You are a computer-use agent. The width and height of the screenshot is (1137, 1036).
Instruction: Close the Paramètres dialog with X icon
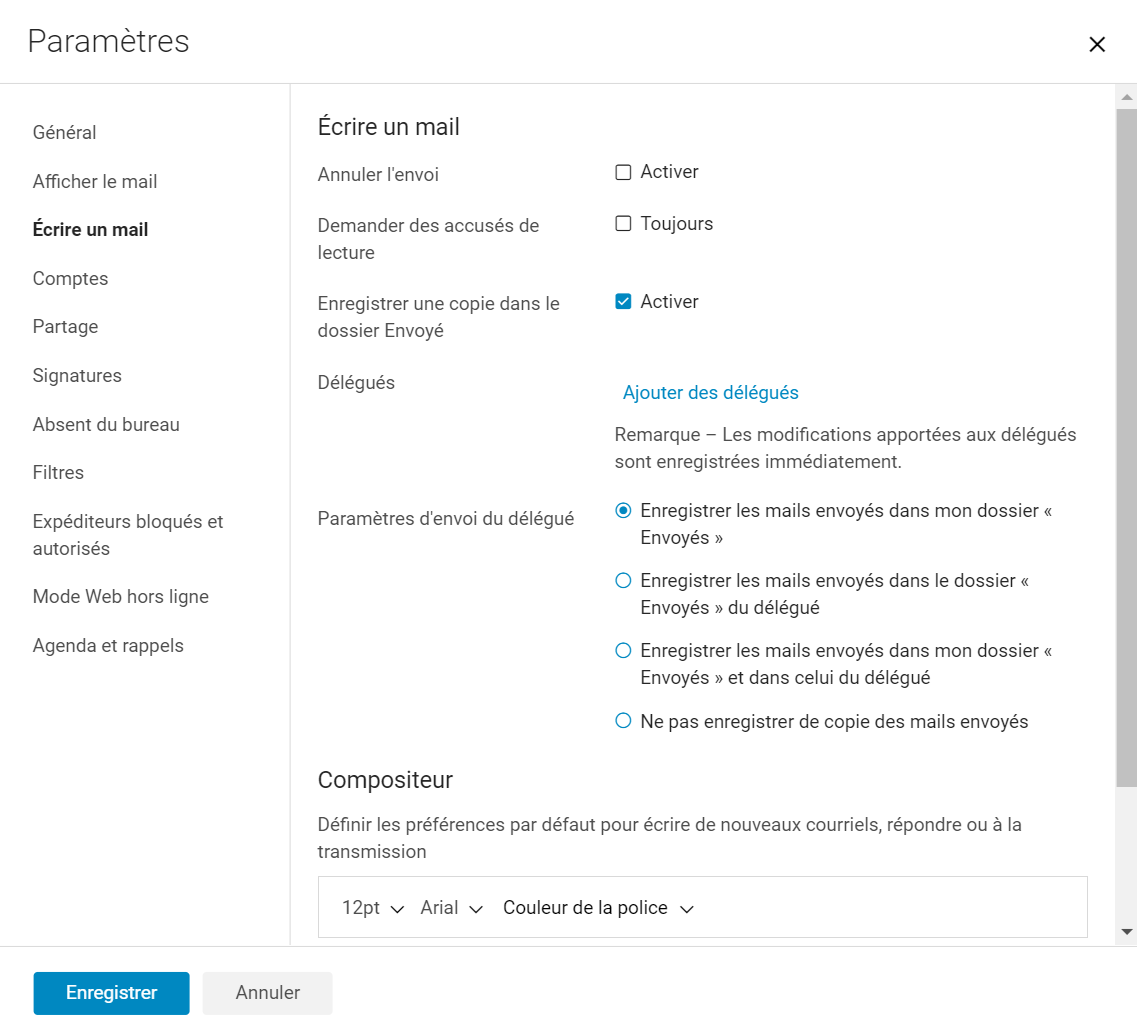coord(1096,44)
